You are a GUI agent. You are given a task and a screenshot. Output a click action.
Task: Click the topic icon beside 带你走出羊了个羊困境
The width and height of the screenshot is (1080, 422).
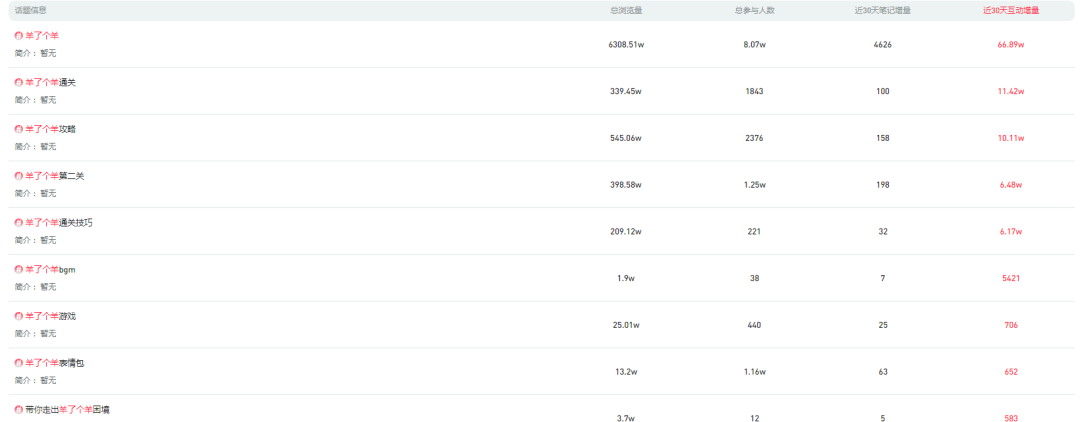click(19, 409)
